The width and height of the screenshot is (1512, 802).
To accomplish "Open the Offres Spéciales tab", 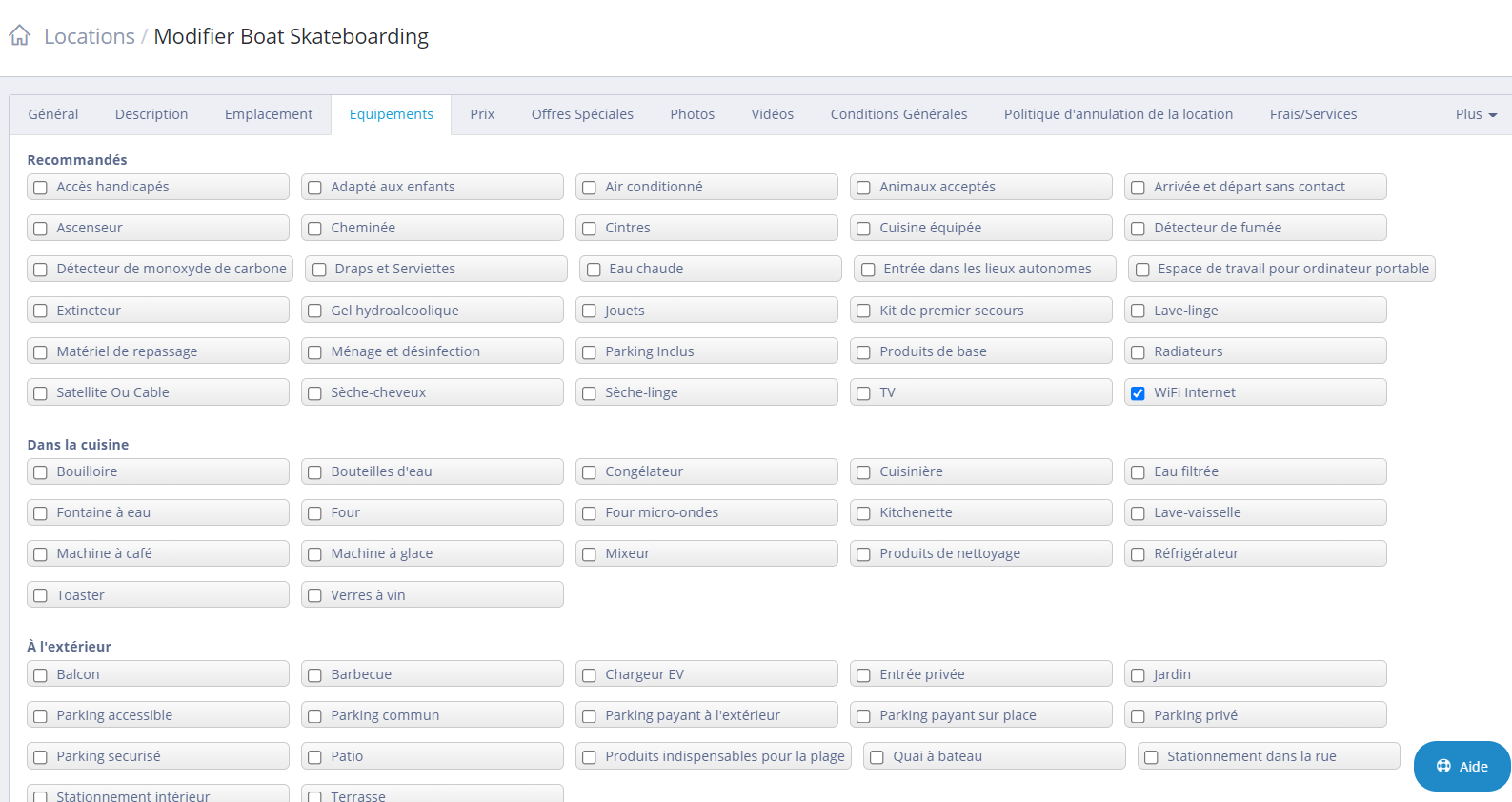I will pos(582,114).
